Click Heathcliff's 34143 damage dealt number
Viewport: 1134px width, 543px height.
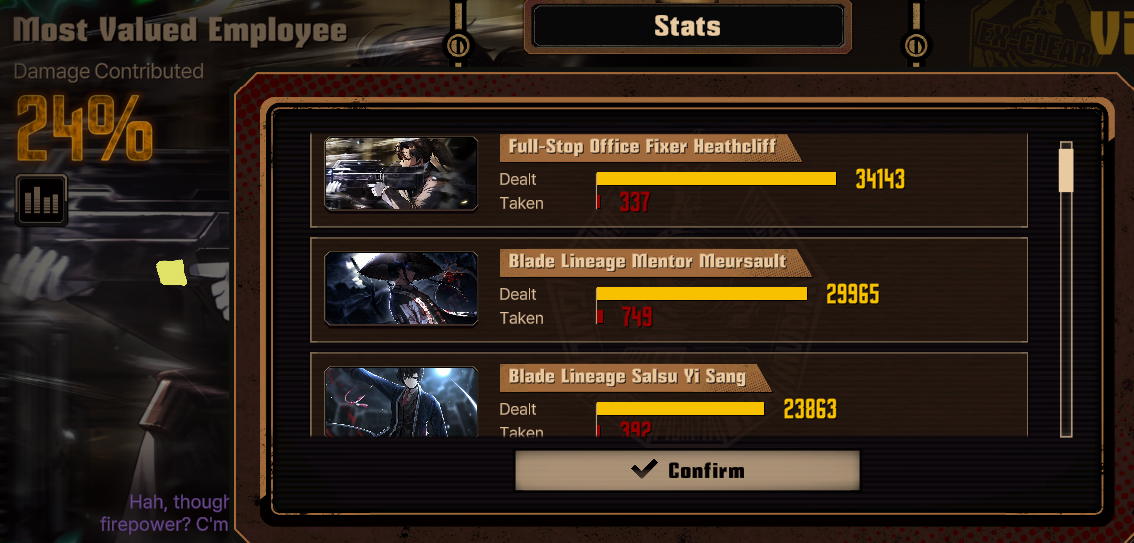(x=880, y=179)
